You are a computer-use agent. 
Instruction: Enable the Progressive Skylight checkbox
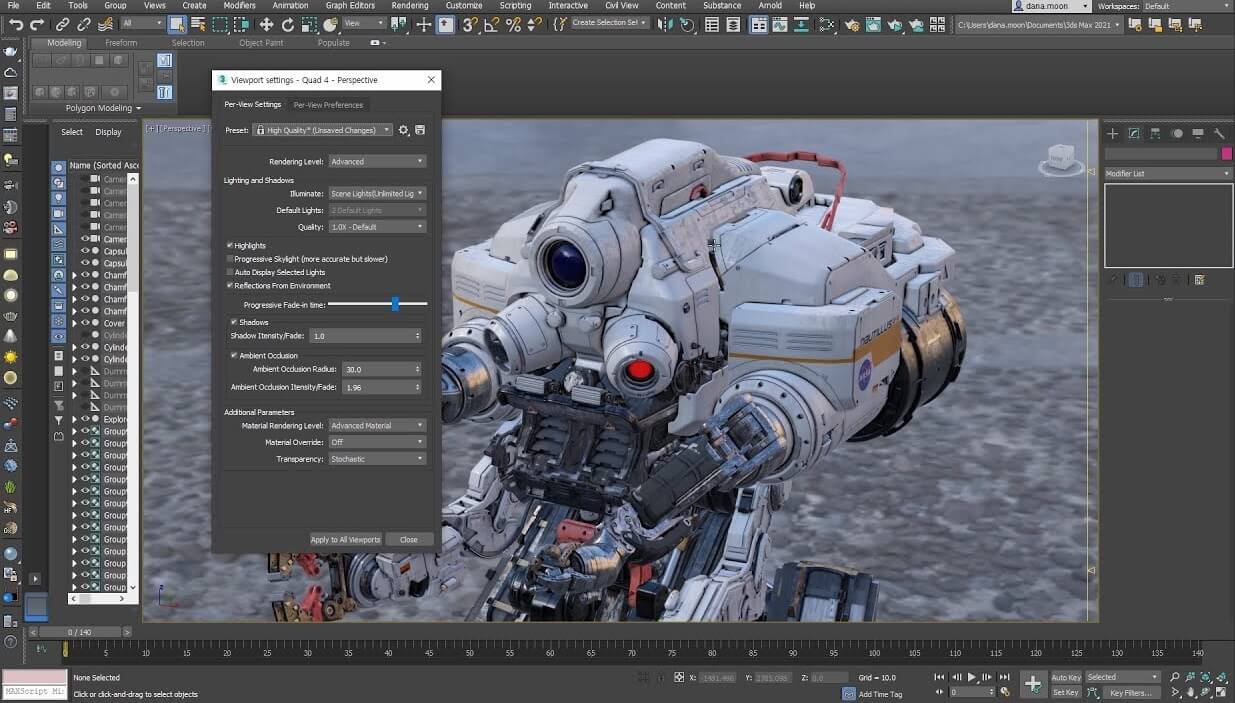230,259
